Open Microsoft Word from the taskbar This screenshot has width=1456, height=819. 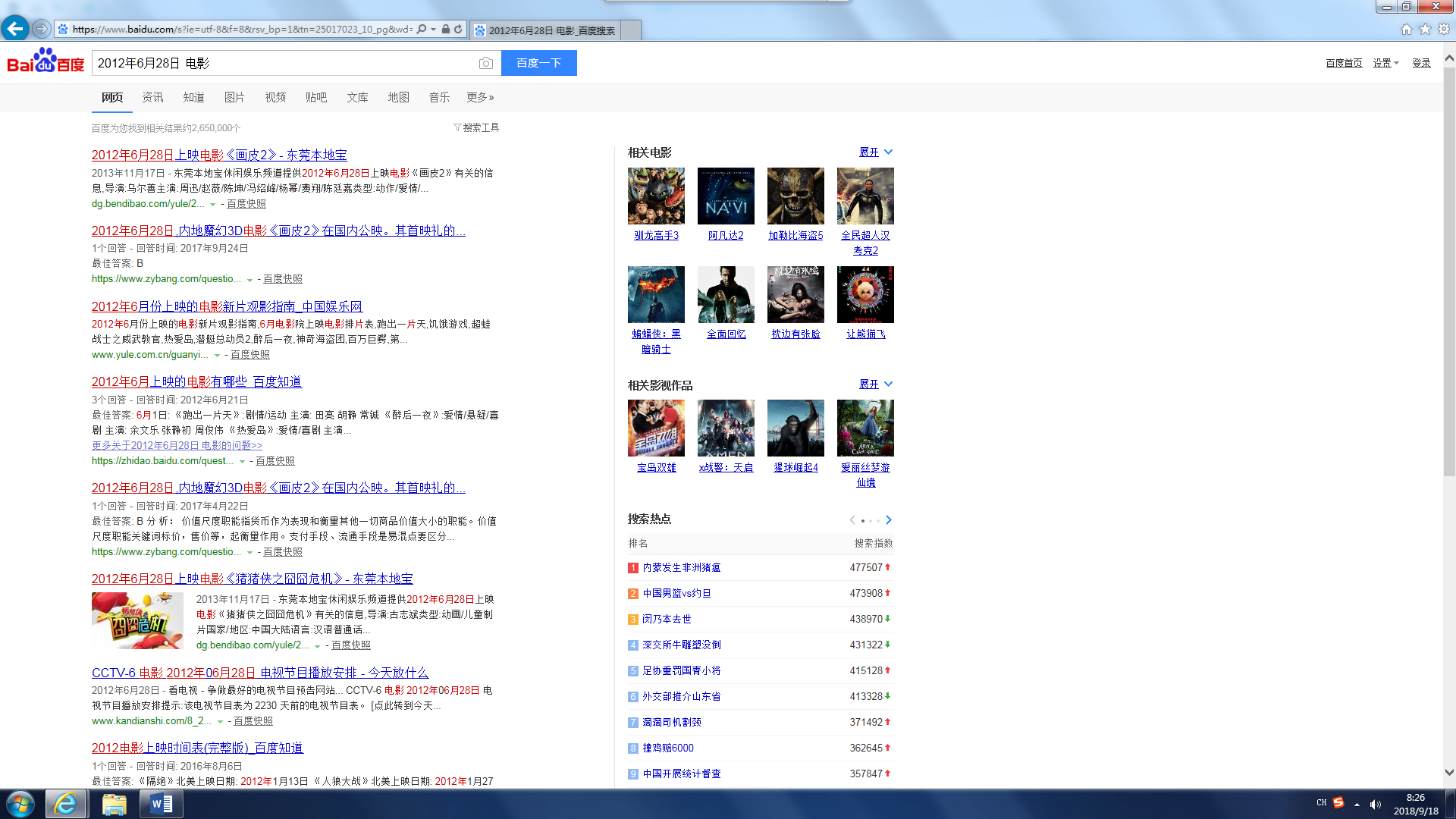click(162, 804)
